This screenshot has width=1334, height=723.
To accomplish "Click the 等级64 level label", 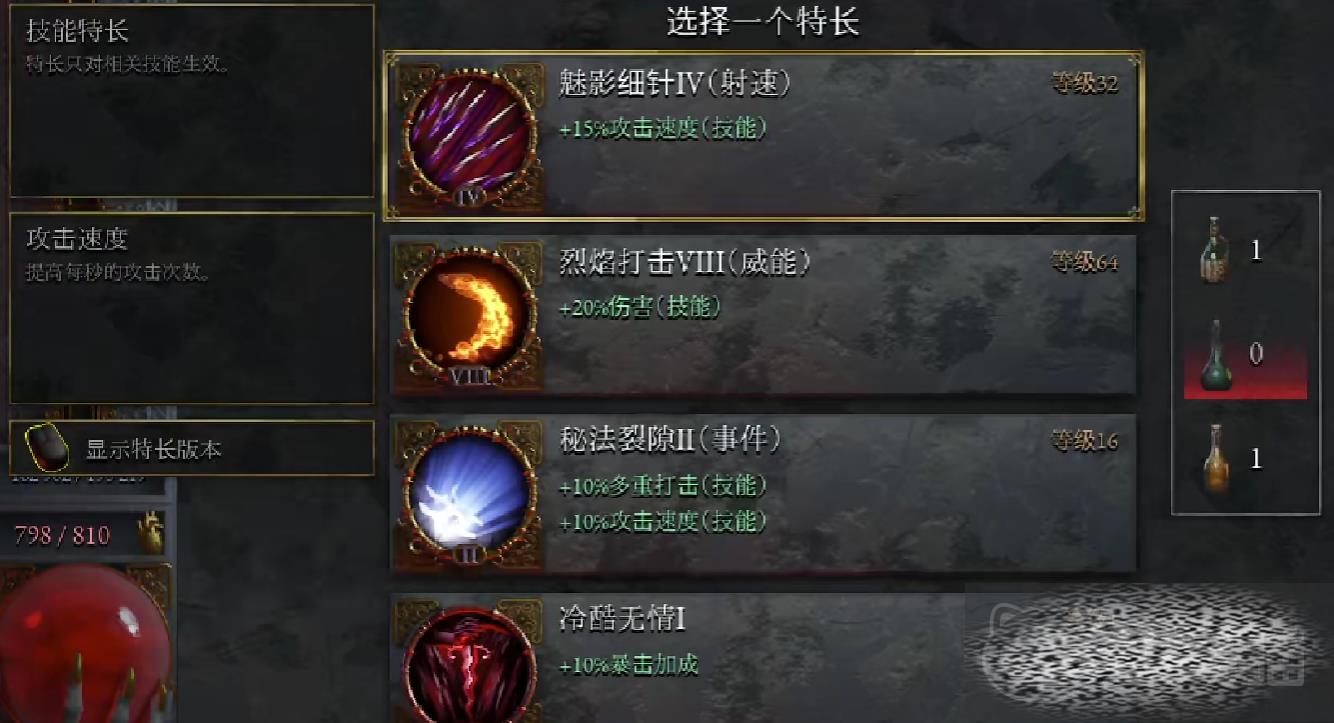I will (1084, 262).
